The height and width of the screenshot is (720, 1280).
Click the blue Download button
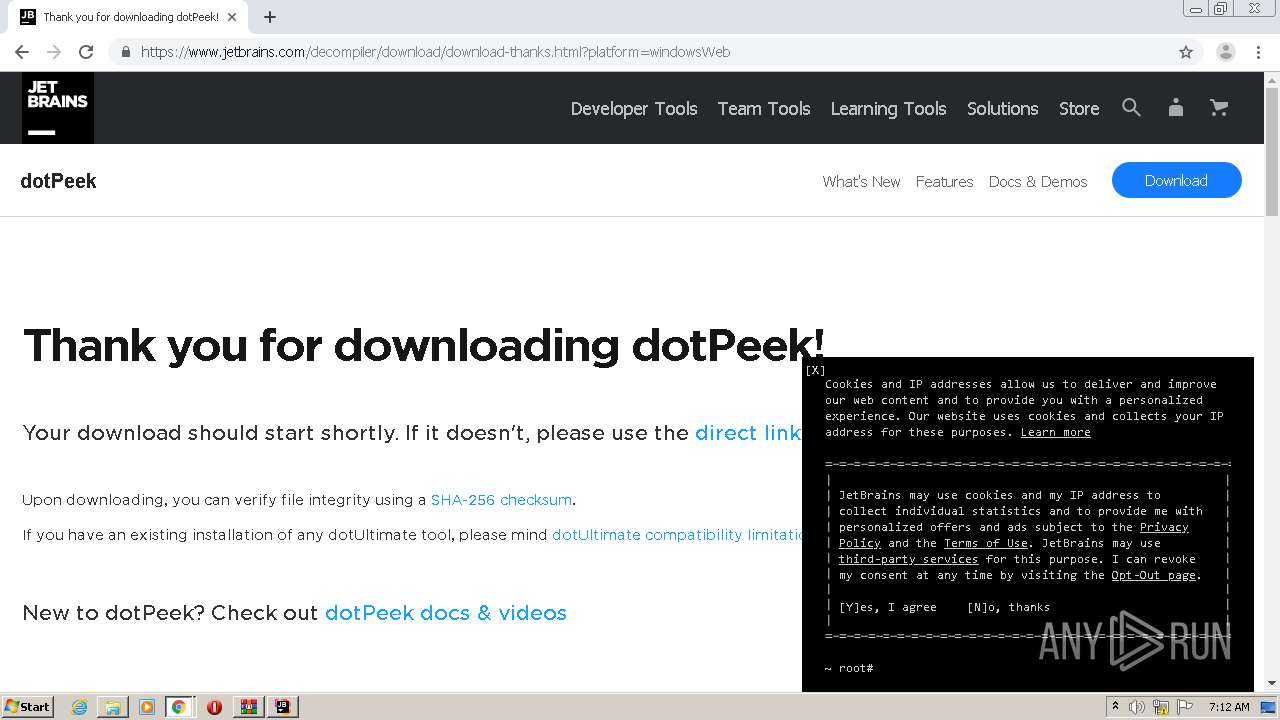[x=1176, y=180]
